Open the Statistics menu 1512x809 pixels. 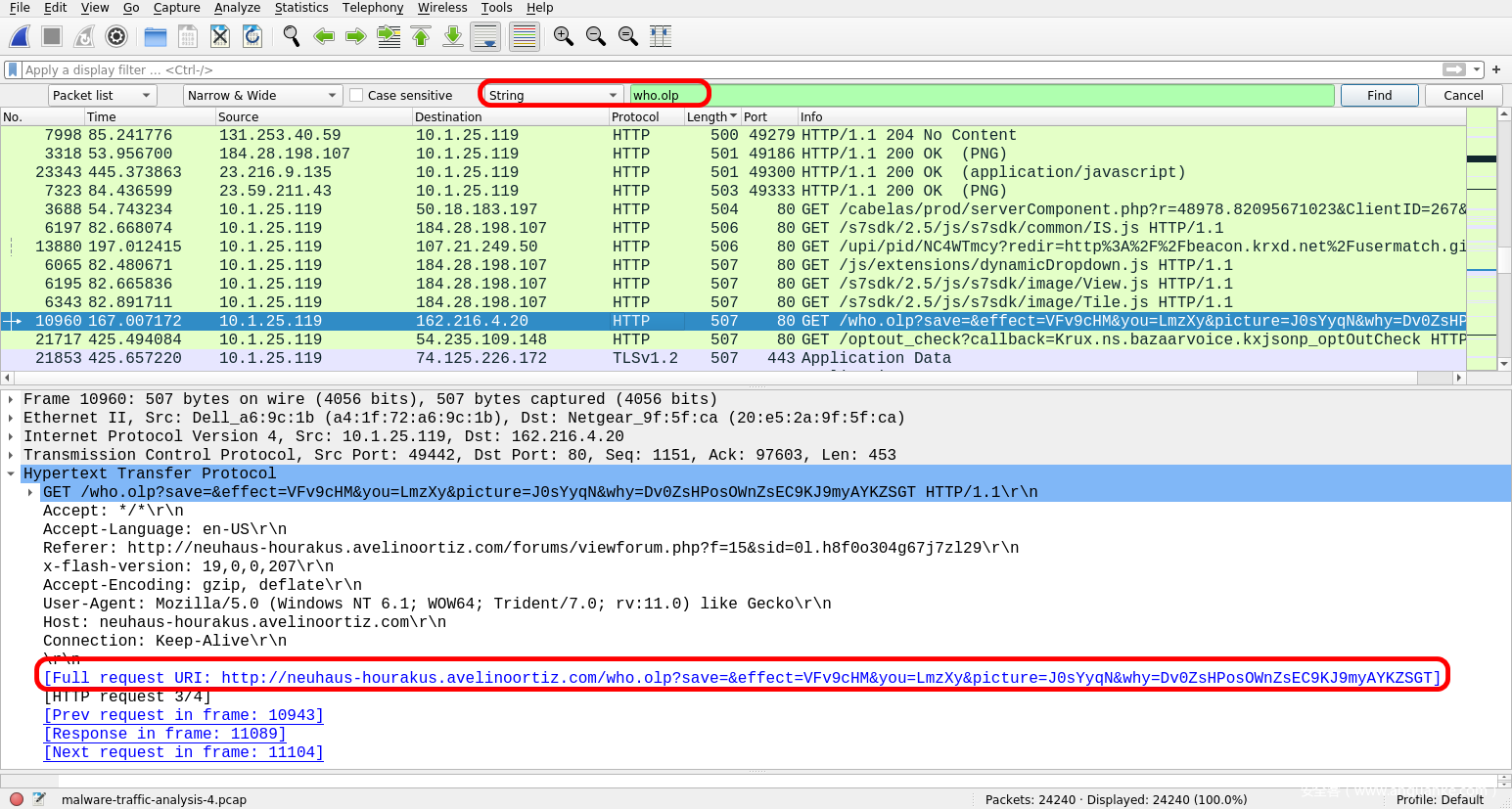(x=301, y=8)
